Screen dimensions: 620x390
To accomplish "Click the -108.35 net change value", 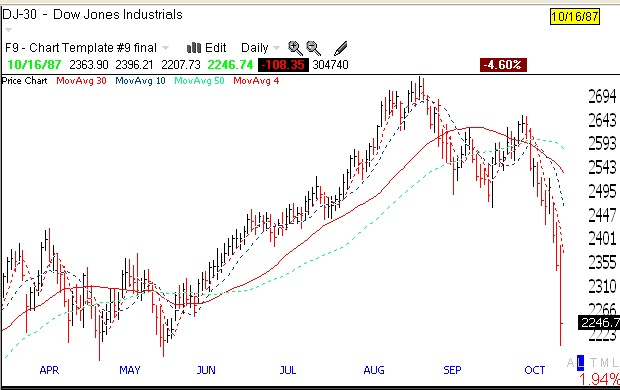I will (x=283, y=64).
